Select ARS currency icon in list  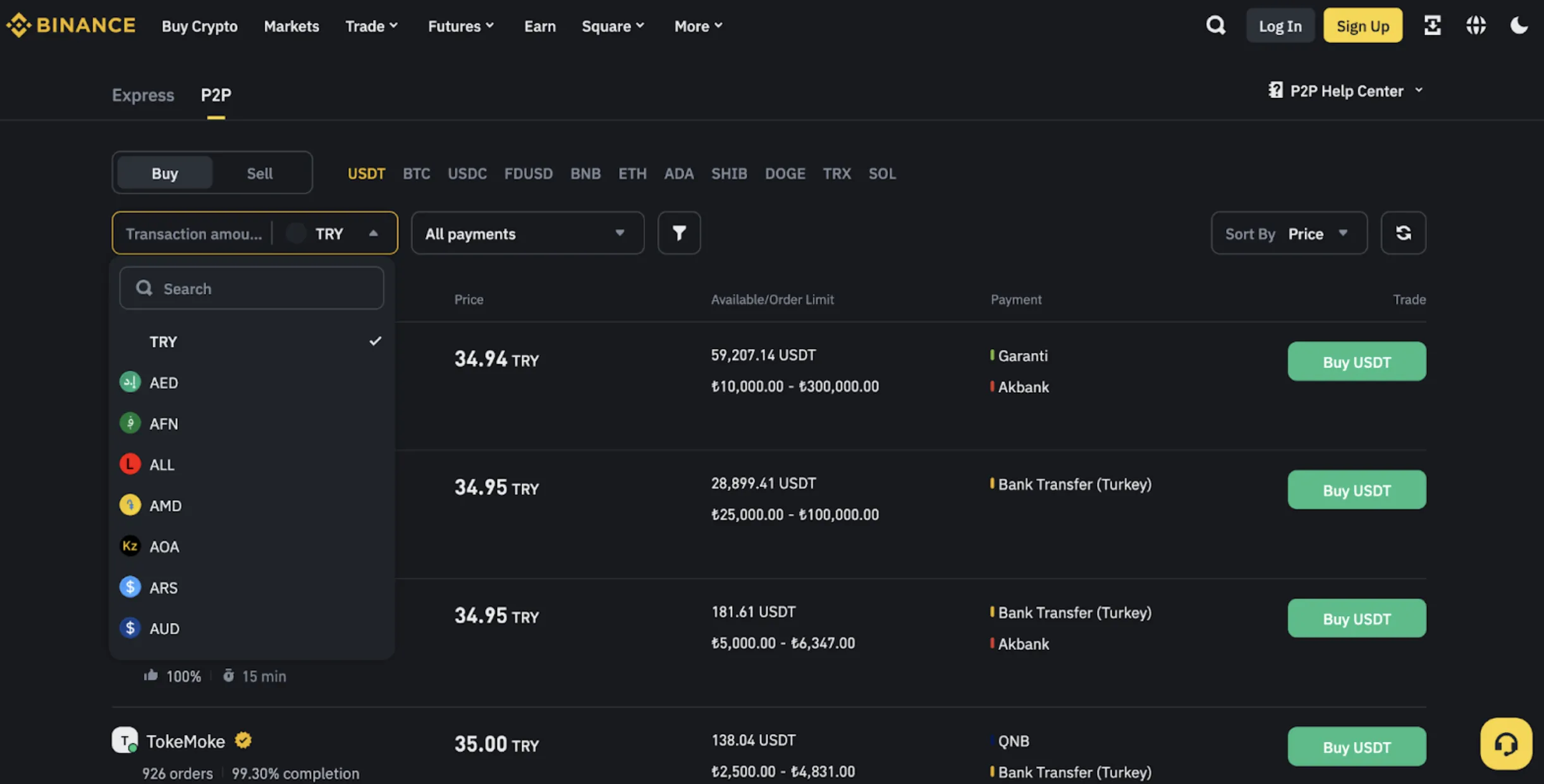click(x=130, y=587)
